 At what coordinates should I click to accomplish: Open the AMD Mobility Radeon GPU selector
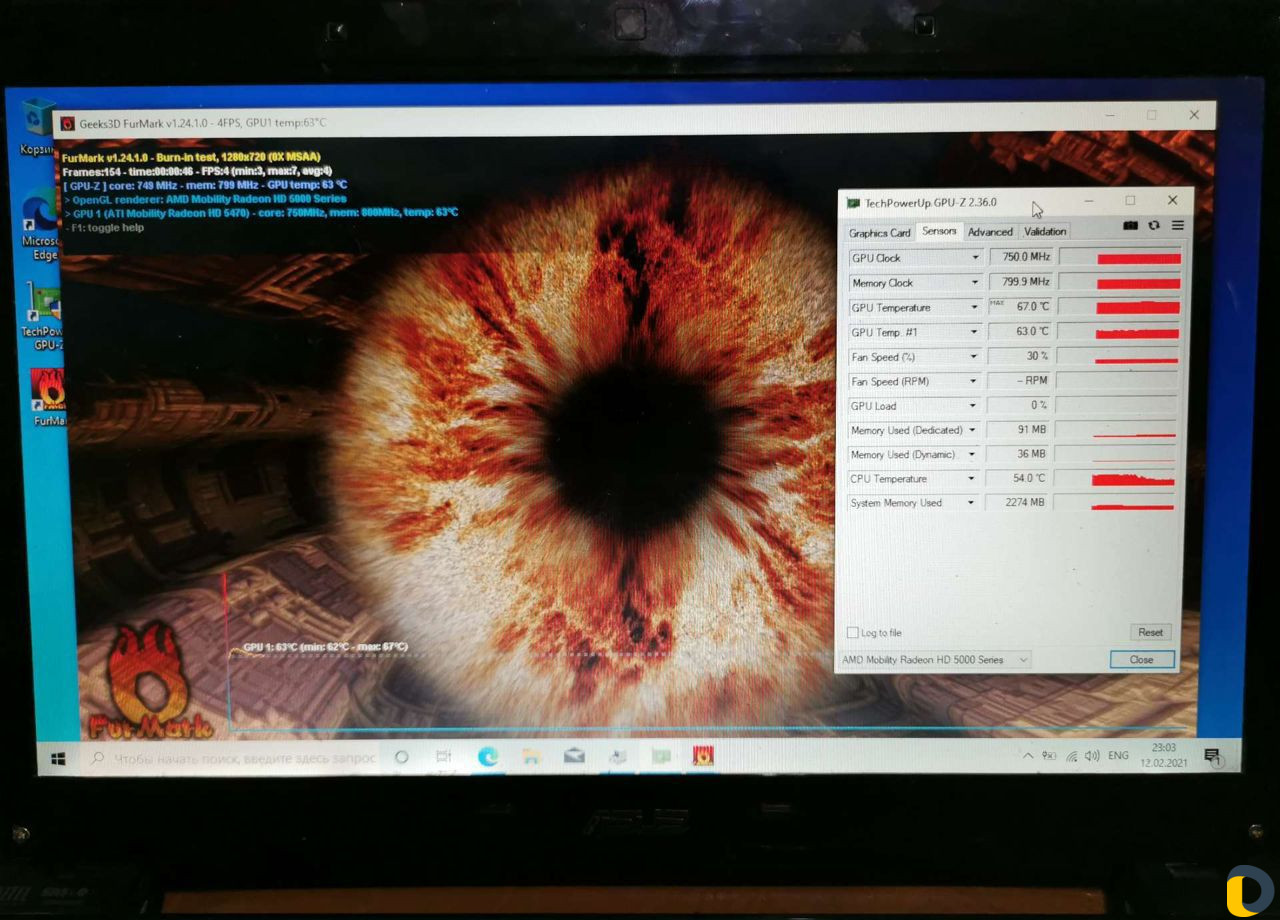936,660
